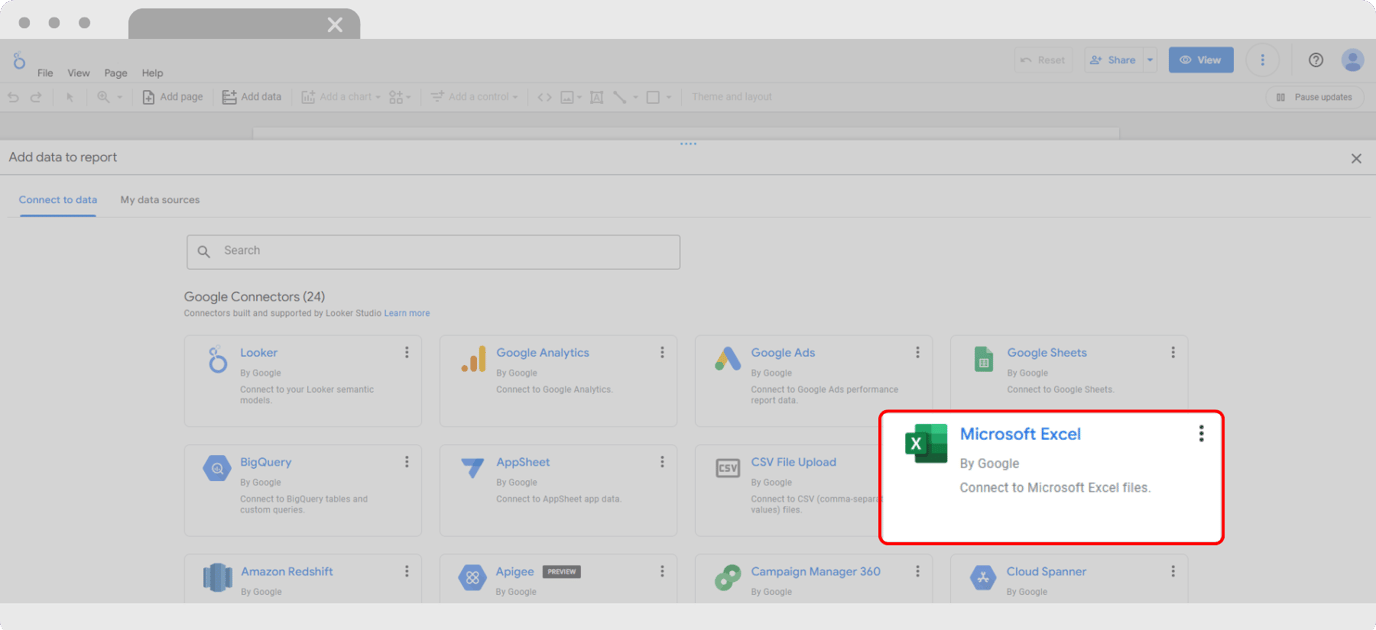The height and width of the screenshot is (630, 1376).
Task: Click the zoom magnifier tool
Action: point(103,97)
